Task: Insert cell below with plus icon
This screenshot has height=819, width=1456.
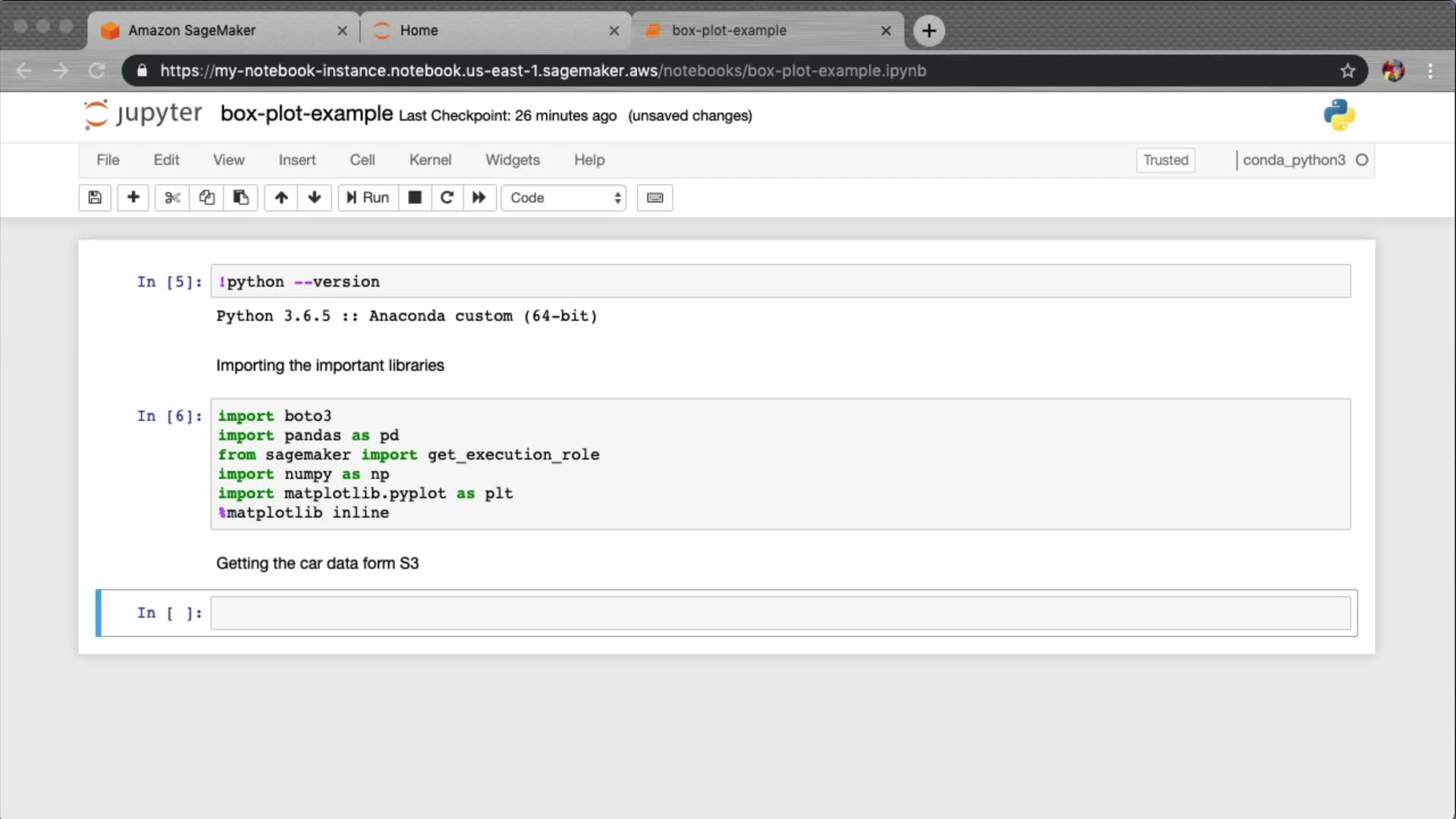Action: coord(133,198)
